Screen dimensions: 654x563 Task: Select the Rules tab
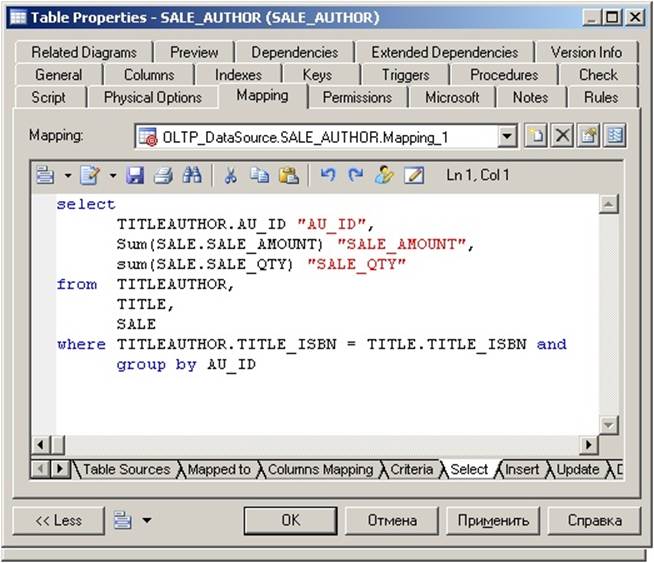(x=601, y=98)
